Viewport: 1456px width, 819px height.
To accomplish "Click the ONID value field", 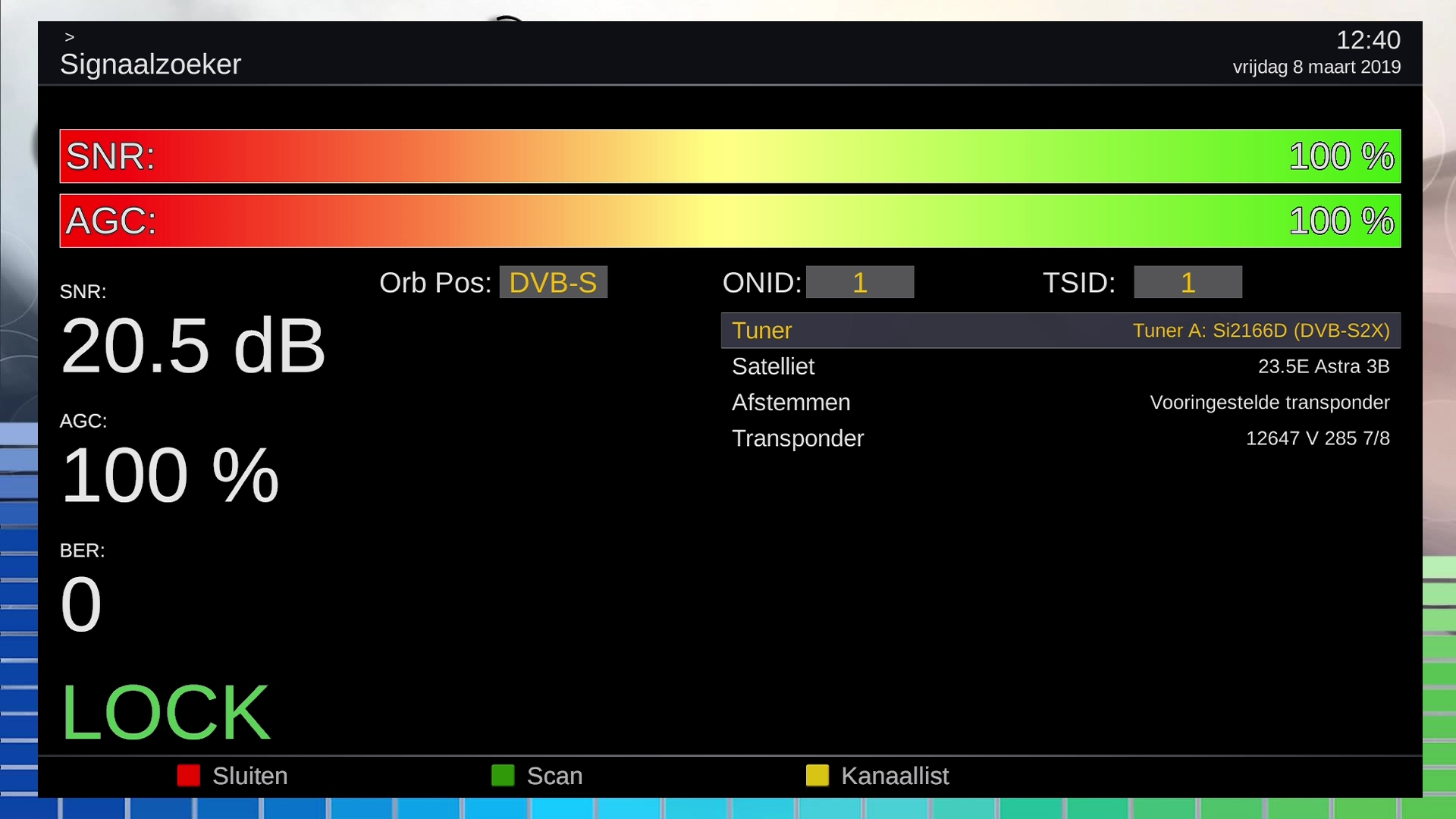I will tap(859, 282).
